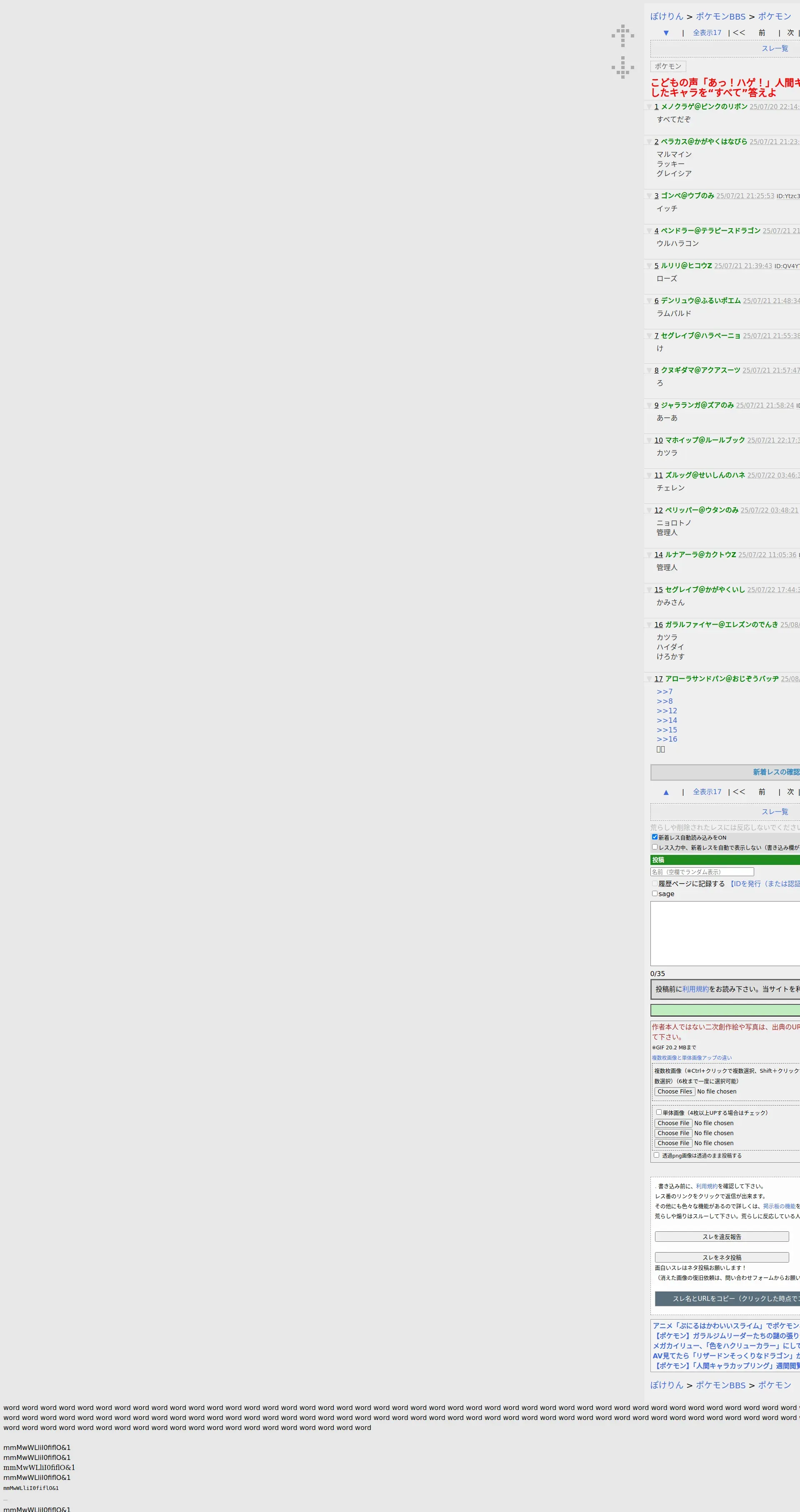Screen dimensions: 800x1512
Task: Click the blue down-triangle at top navigation
Action: pyautogui.click(x=665, y=33)
